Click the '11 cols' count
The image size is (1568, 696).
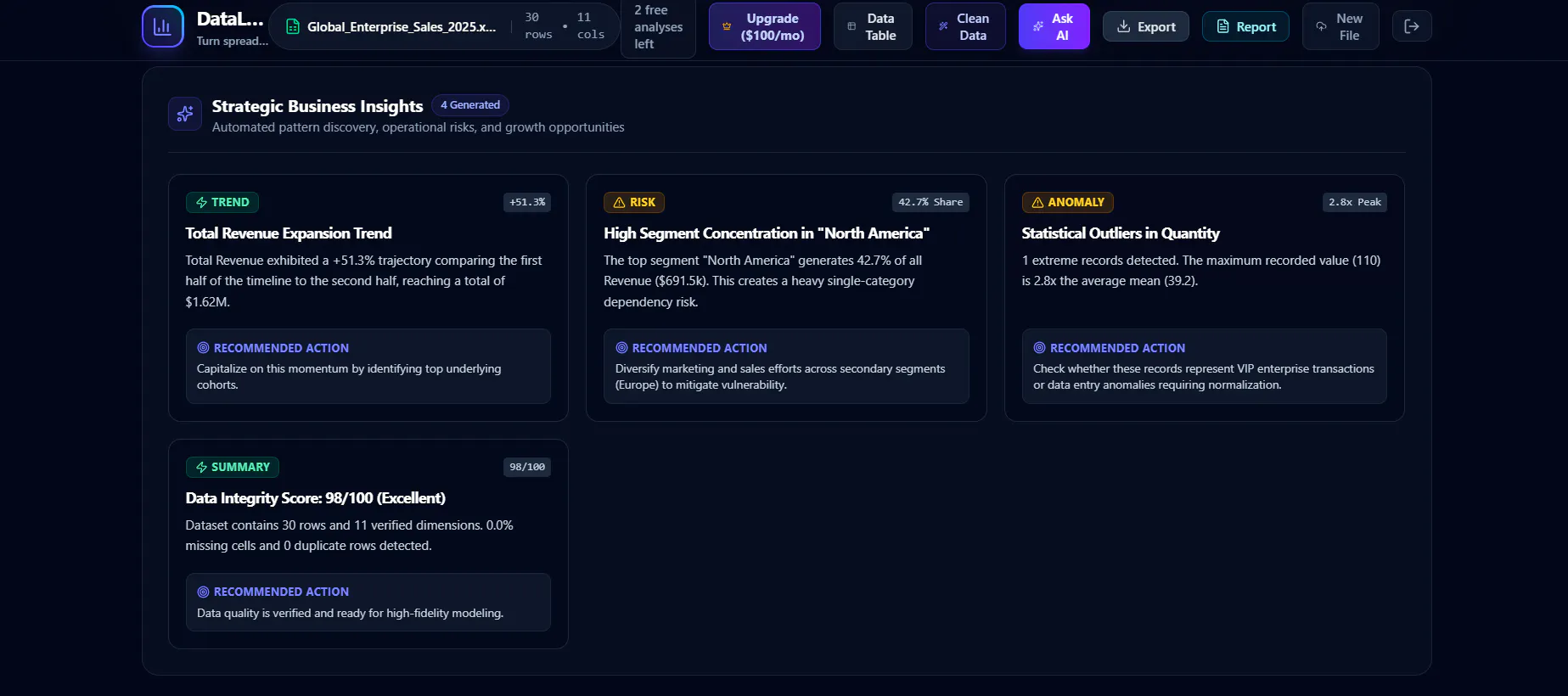tap(590, 25)
